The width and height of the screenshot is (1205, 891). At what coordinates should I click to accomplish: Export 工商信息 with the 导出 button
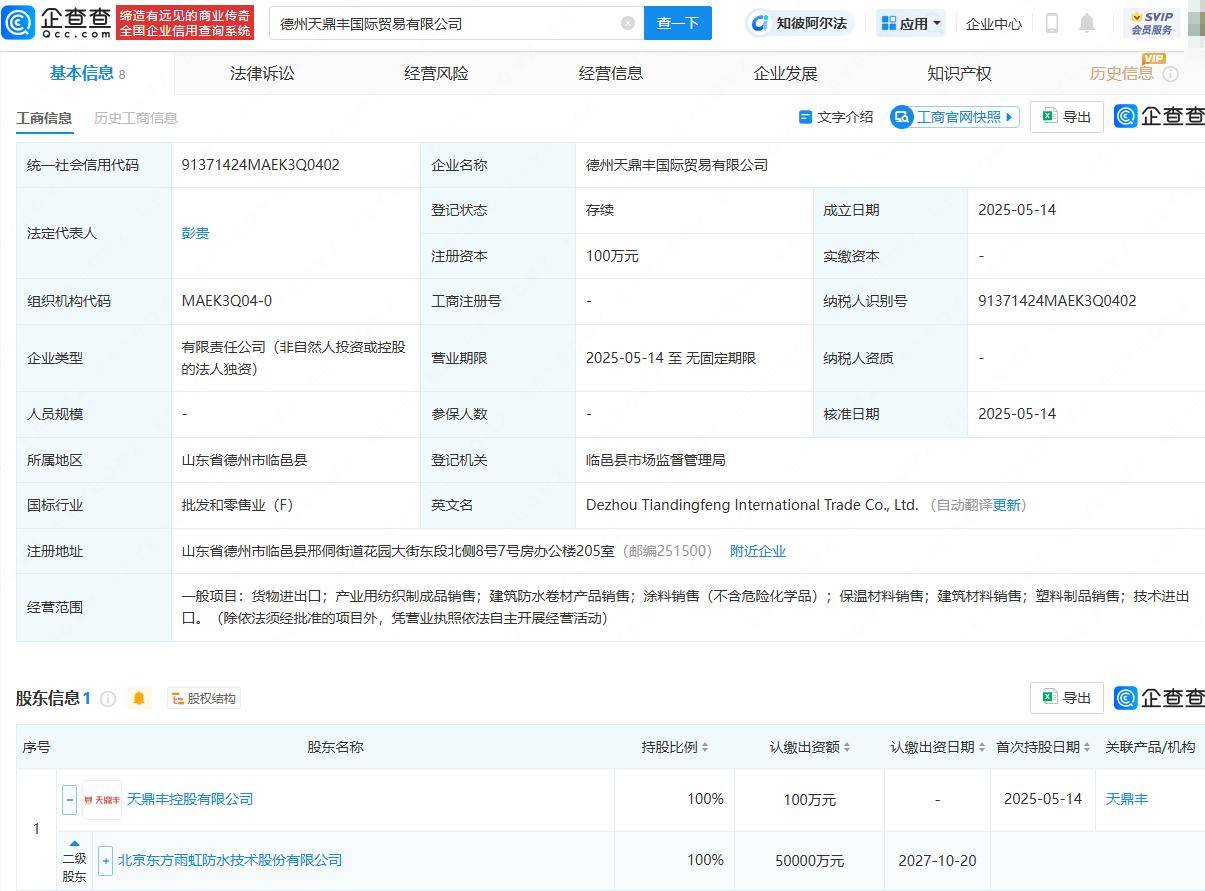(1066, 117)
